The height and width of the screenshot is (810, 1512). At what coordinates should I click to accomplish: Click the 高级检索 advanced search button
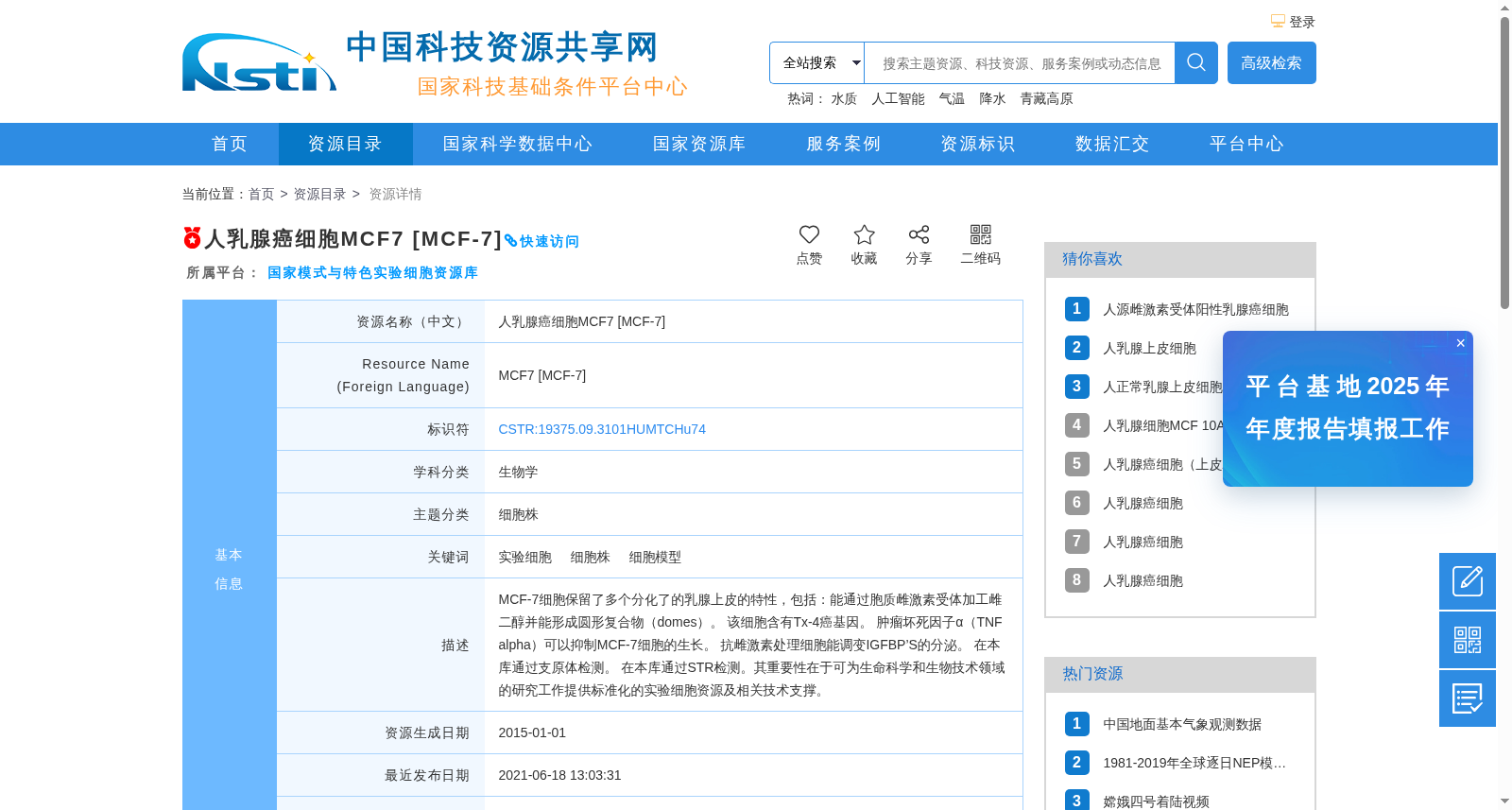tap(1272, 62)
